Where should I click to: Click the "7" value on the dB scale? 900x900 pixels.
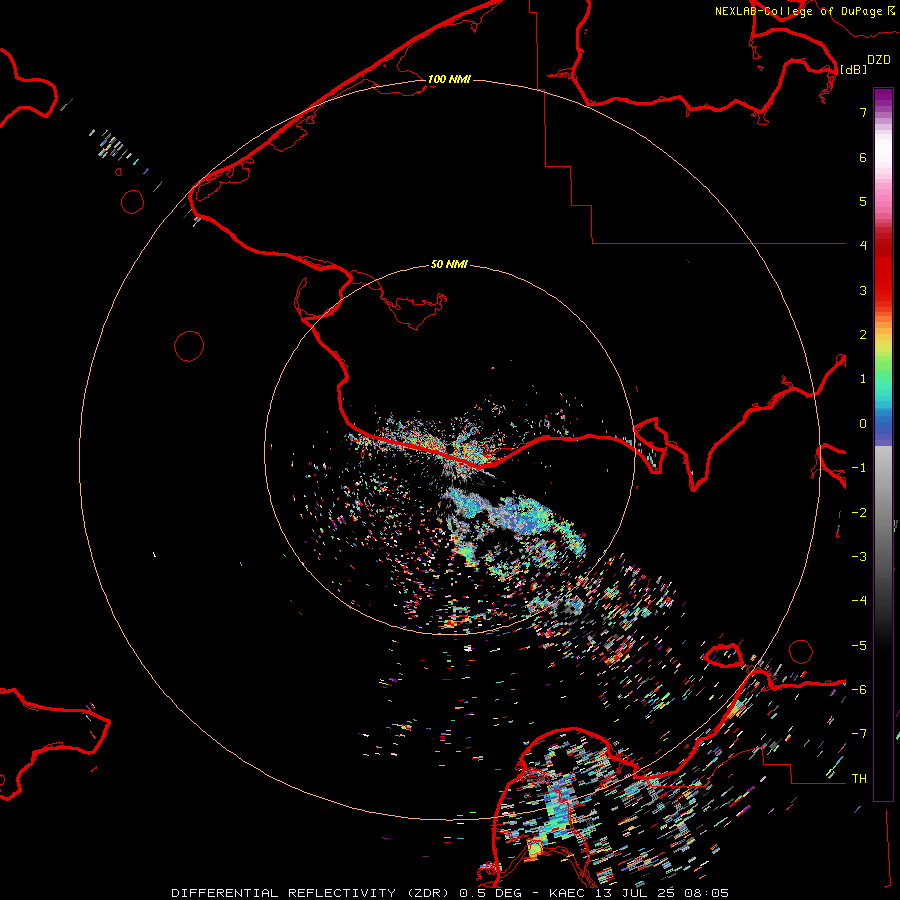tap(863, 112)
